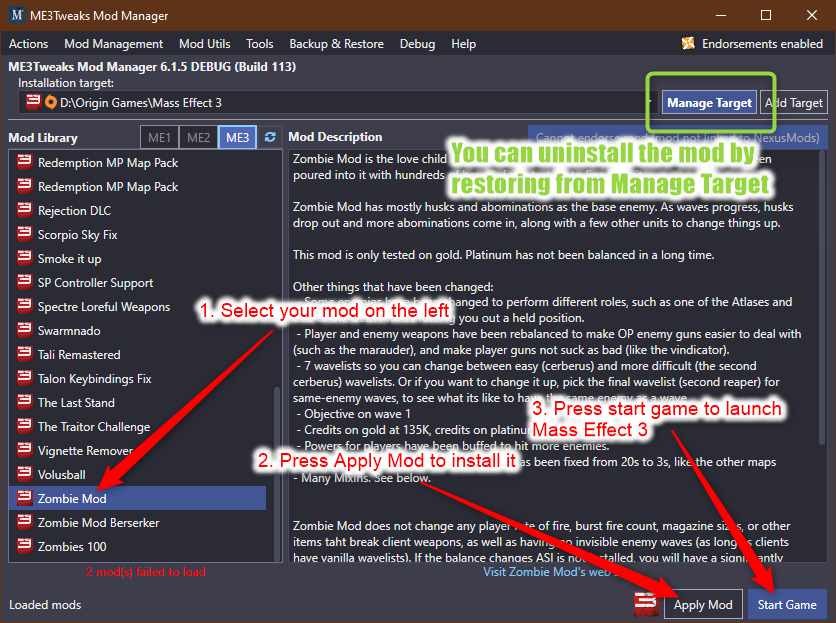This screenshot has width=836, height=623.
Task: Click the Scorpio Sky Fix mod icon
Action: (x=23, y=235)
